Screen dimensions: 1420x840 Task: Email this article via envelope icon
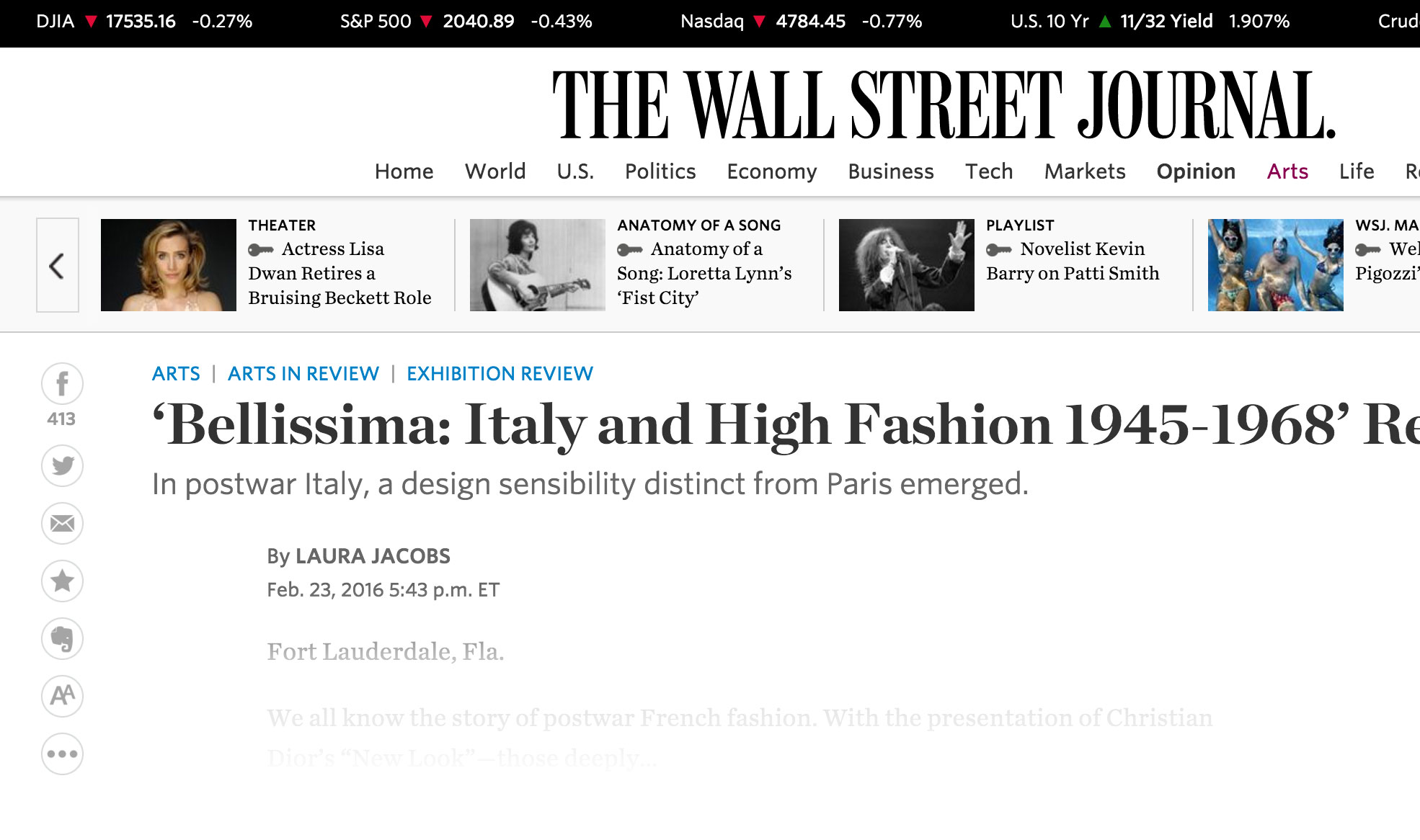pyautogui.click(x=62, y=523)
